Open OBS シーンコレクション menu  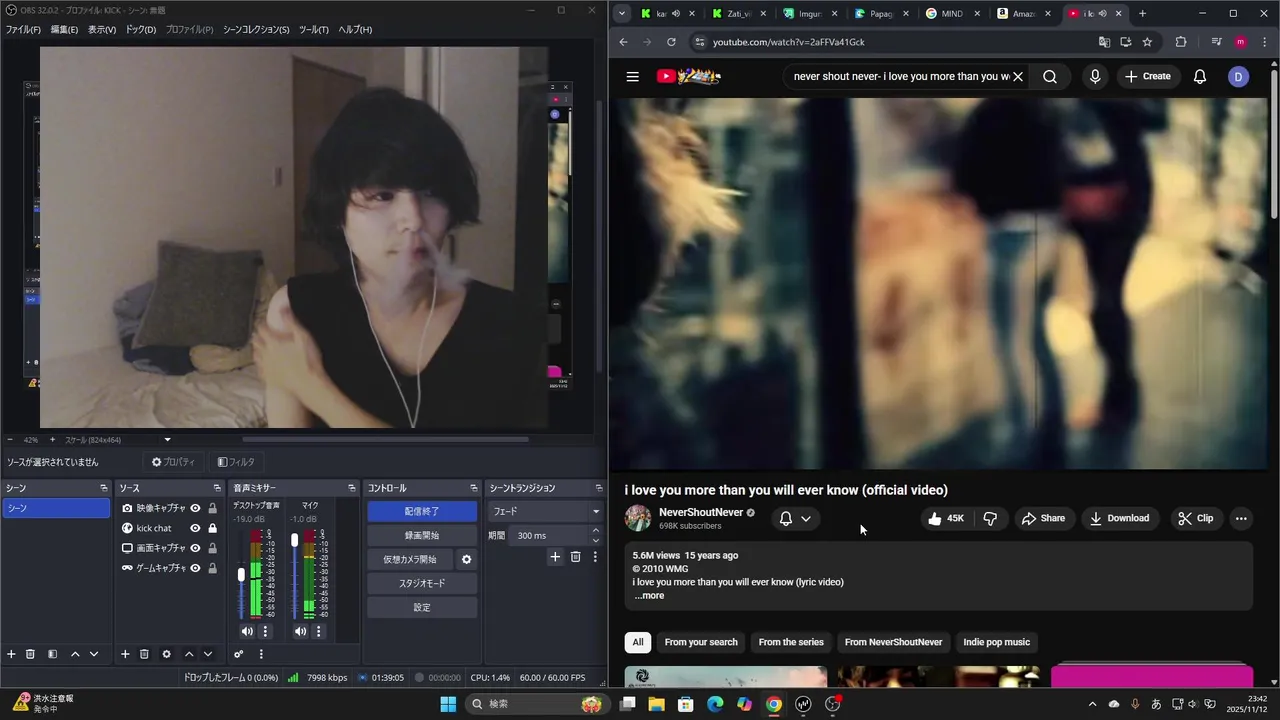(256, 29)
